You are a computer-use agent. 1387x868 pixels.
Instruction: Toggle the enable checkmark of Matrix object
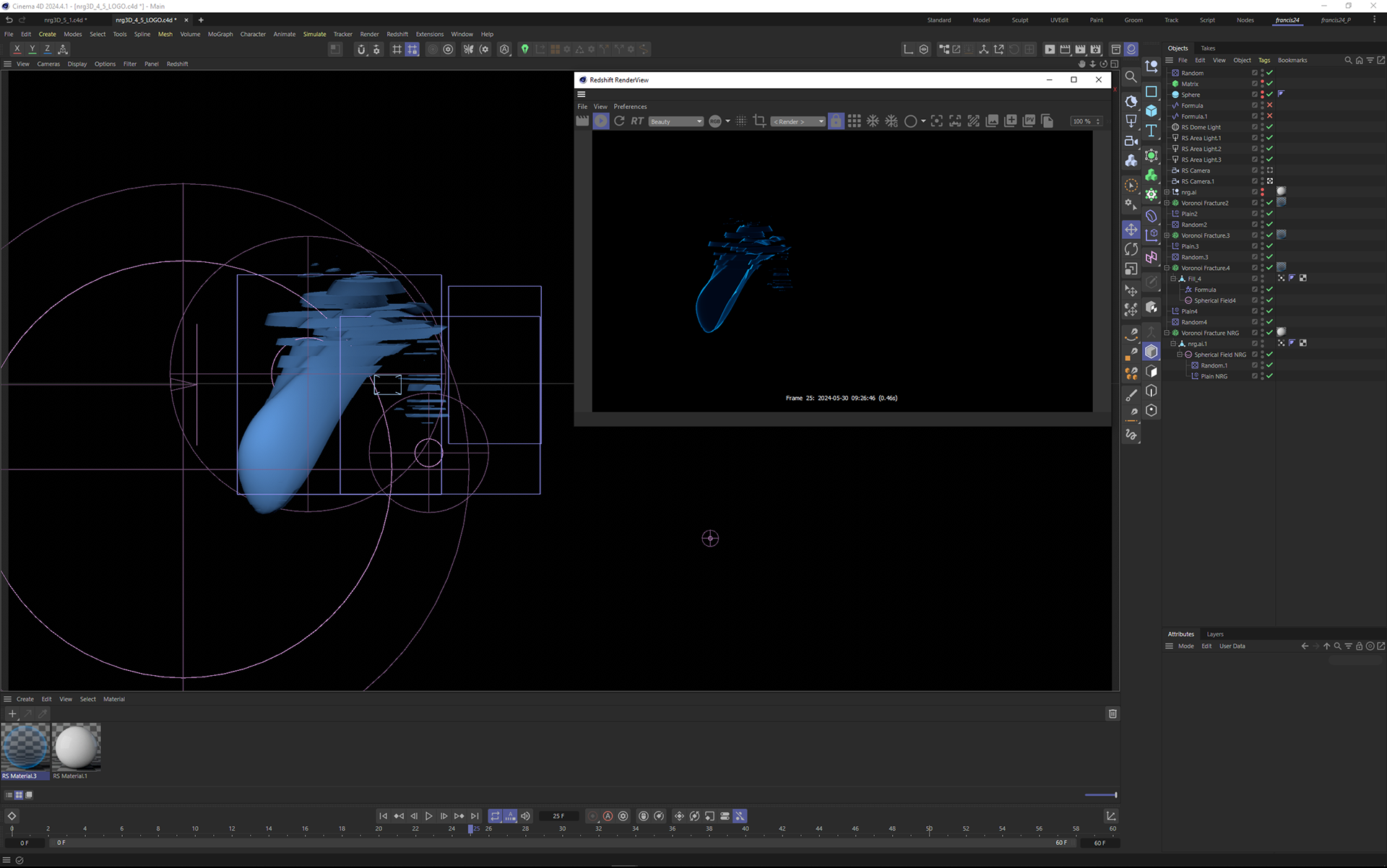coord(1269,84)
